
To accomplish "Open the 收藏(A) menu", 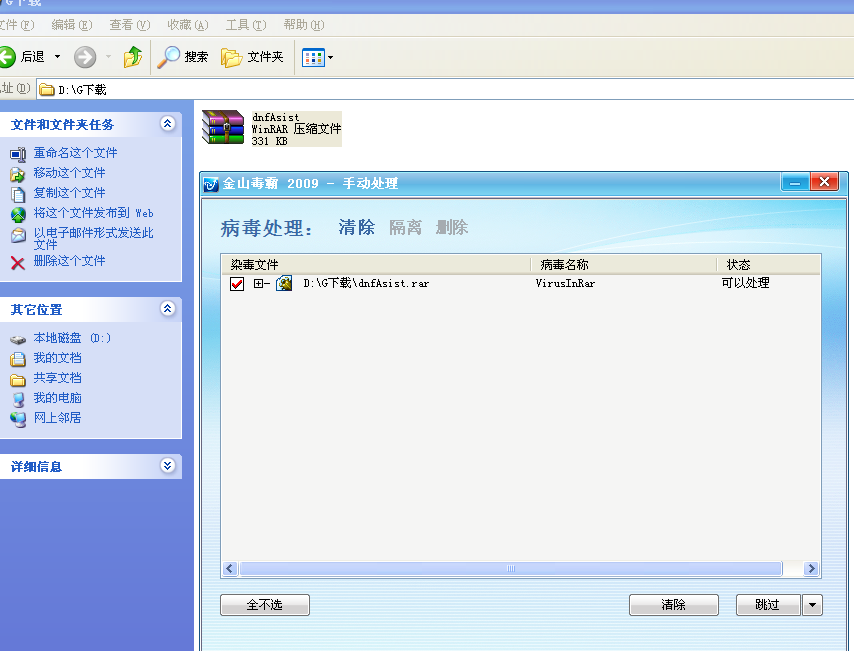I will click(x=187, y=25).
